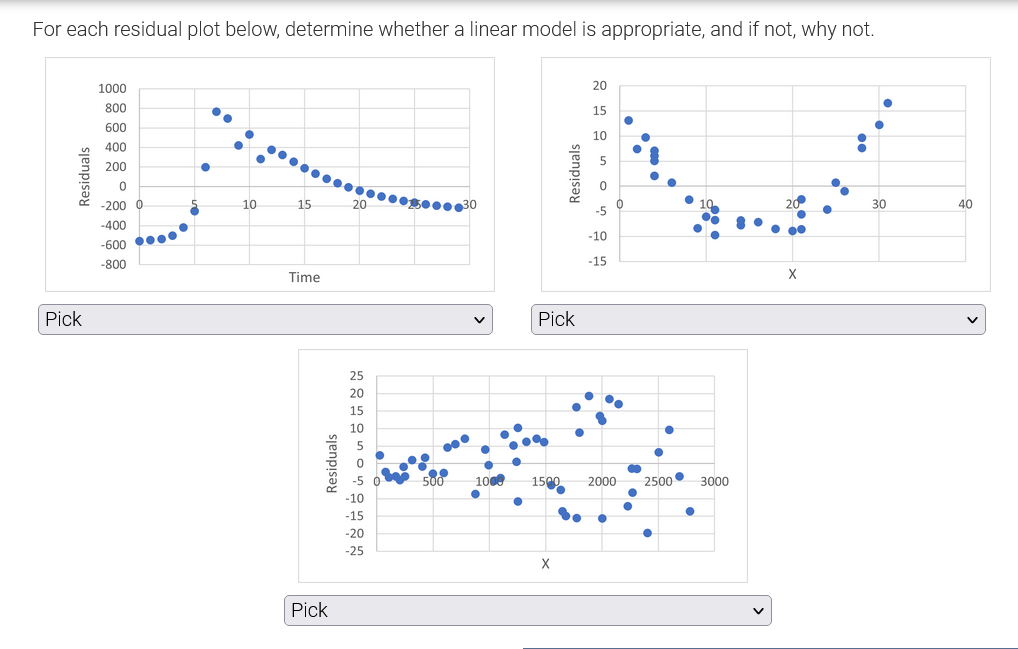Open the Pick dropdown under the bottom scatter plot
1018x649 pixels.
point(527,609)
